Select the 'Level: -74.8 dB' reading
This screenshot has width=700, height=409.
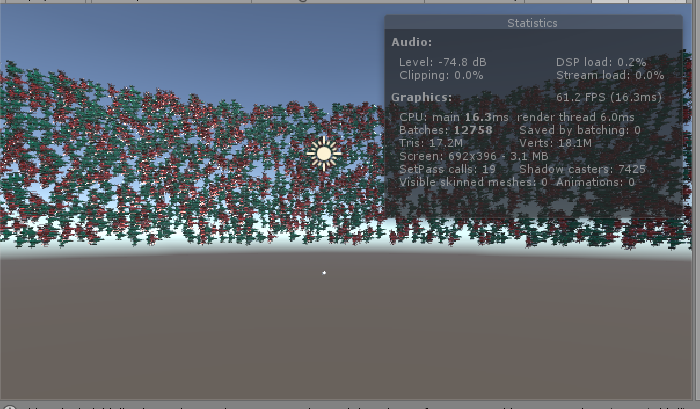click(x=442, y=62)
